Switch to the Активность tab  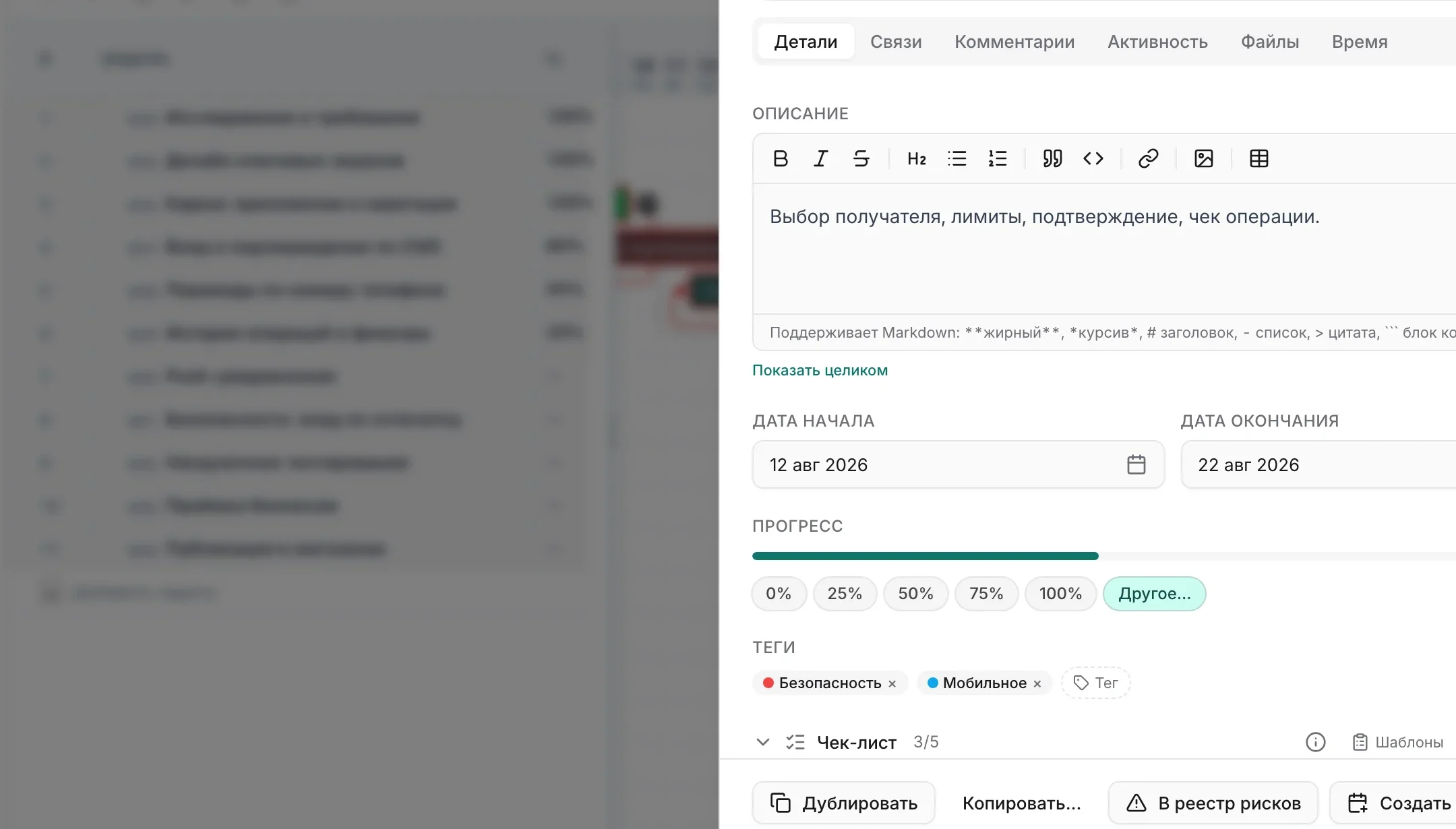click(1158, 42)
